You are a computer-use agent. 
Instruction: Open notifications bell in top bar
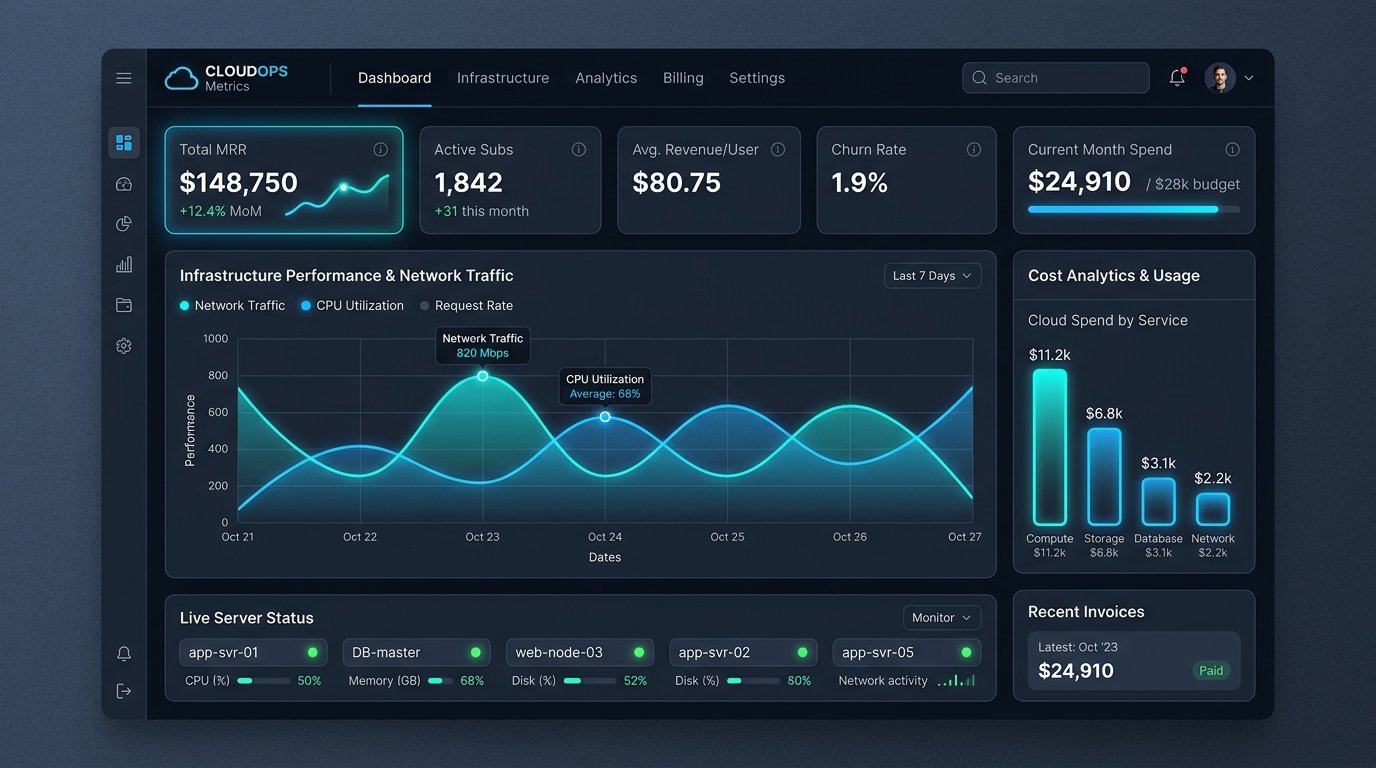click(x=1178, y=77)
